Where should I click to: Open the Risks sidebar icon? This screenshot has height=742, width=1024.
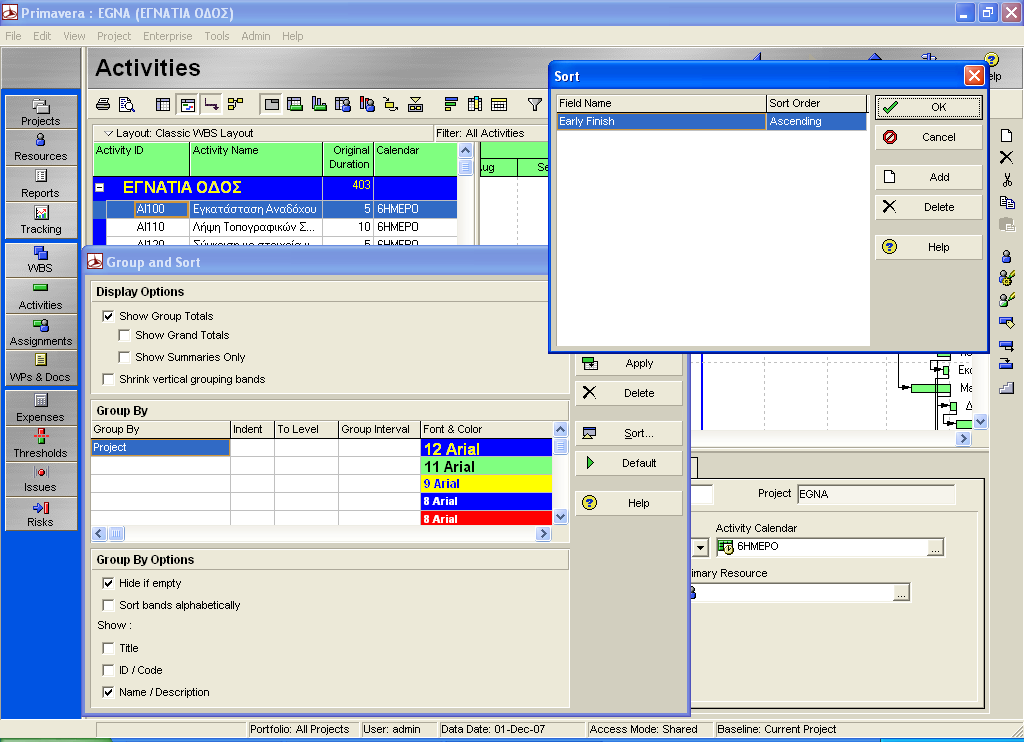[40, 513]
